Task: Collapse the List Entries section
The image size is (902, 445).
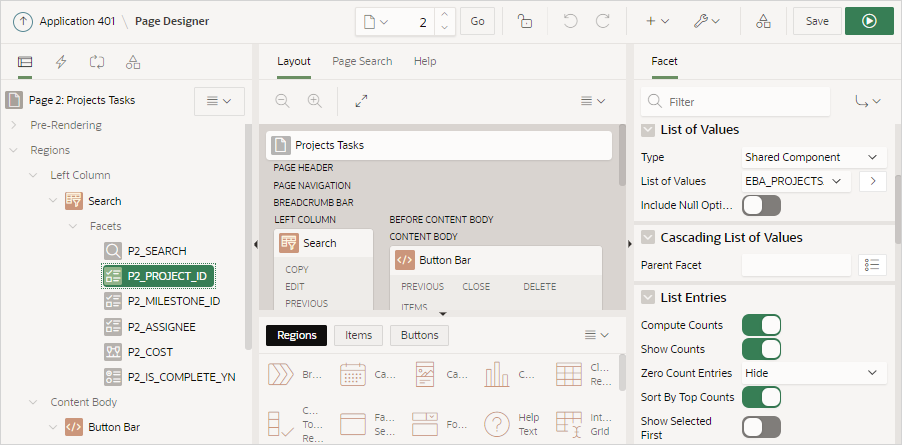Action: [648, 297]
